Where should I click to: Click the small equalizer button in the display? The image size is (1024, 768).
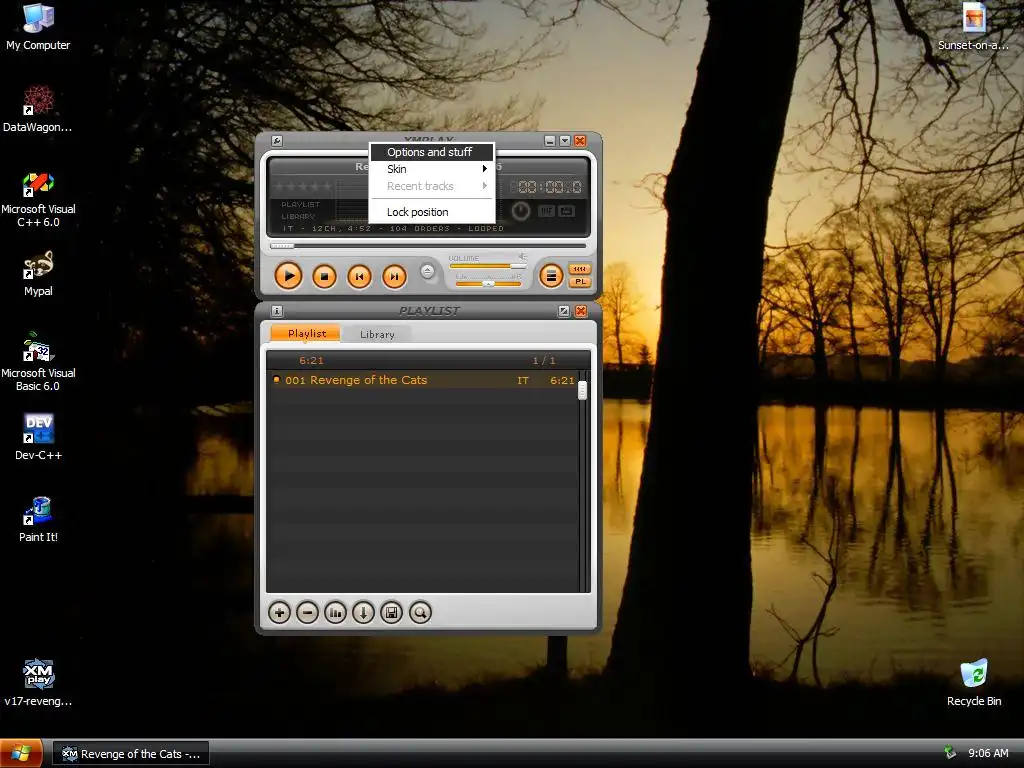pyautogui.click(x=547, y=211)
